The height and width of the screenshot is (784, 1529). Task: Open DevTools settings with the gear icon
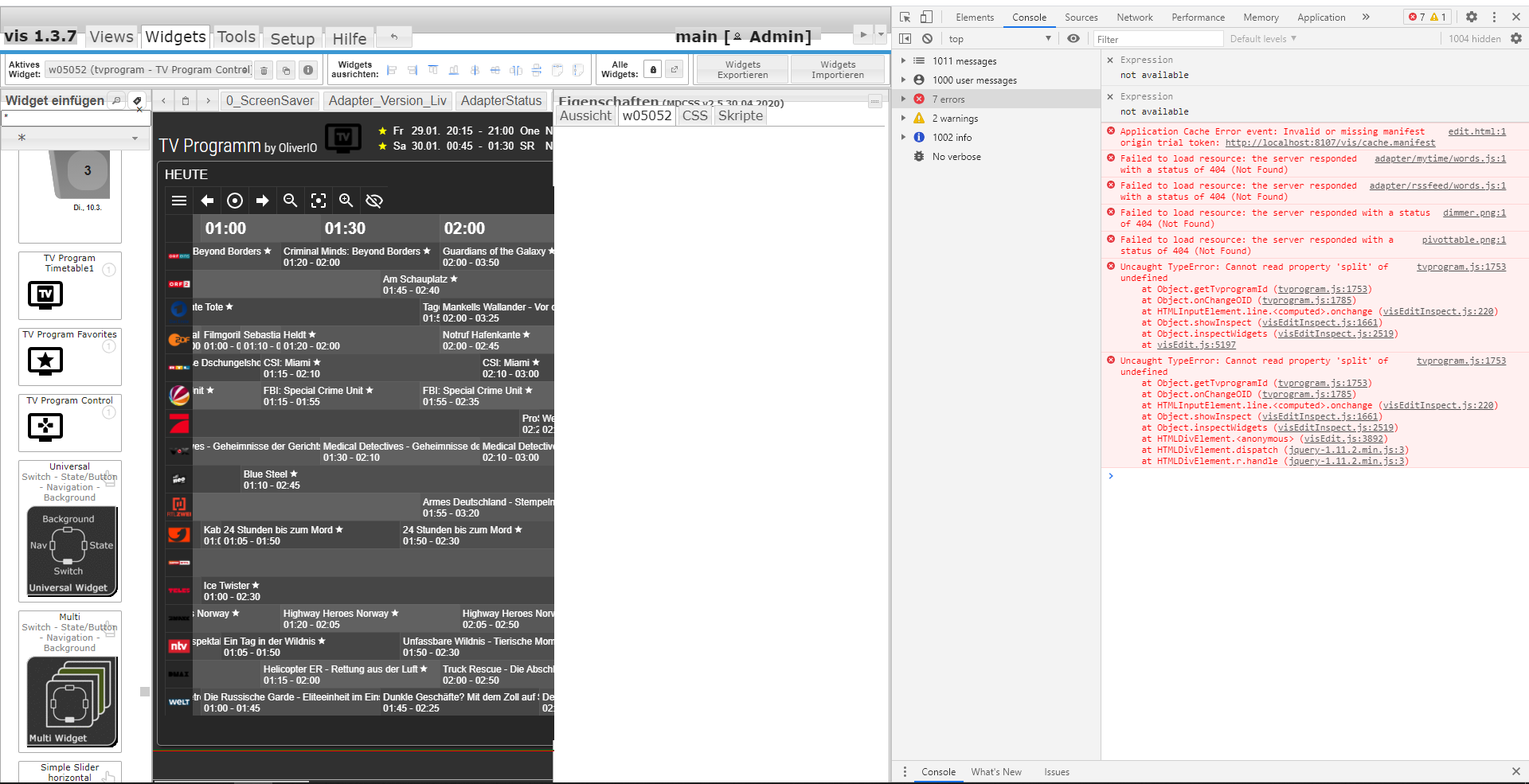pos(1472,17)
